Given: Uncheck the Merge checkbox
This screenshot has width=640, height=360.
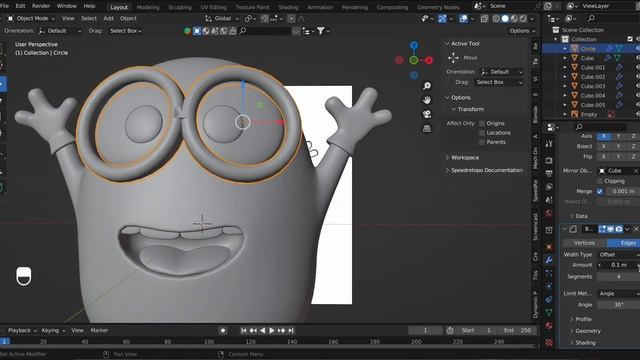Looking at the screenshot, I should pyautogui.click(x=600, y=191).
